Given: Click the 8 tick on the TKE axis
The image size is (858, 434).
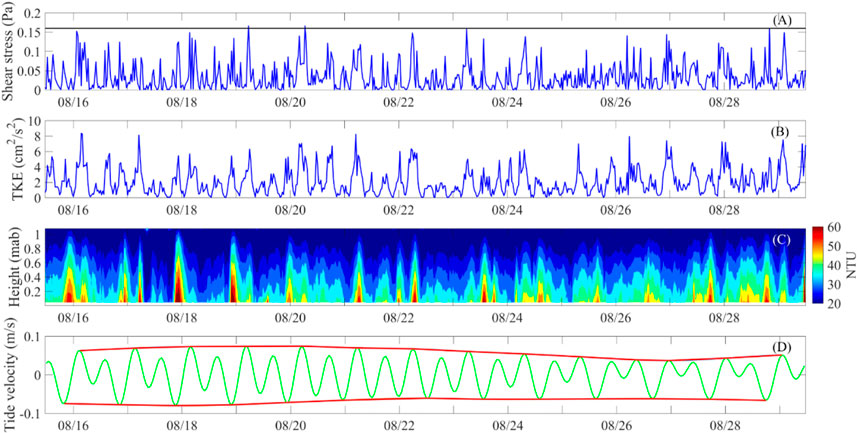Looking at the screenshot, I should (38, 136).
